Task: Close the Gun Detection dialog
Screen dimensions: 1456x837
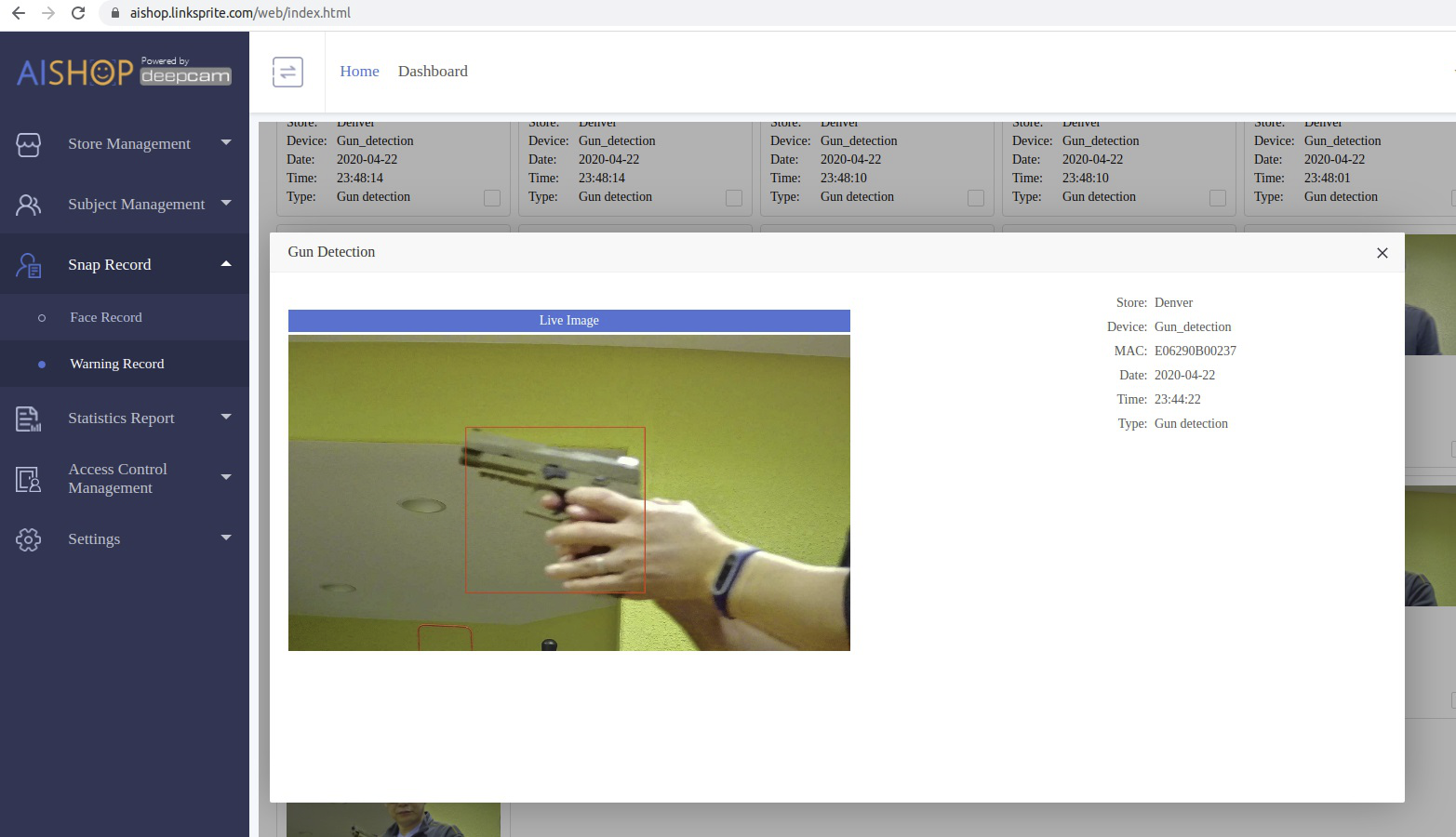Action: 1383,252
